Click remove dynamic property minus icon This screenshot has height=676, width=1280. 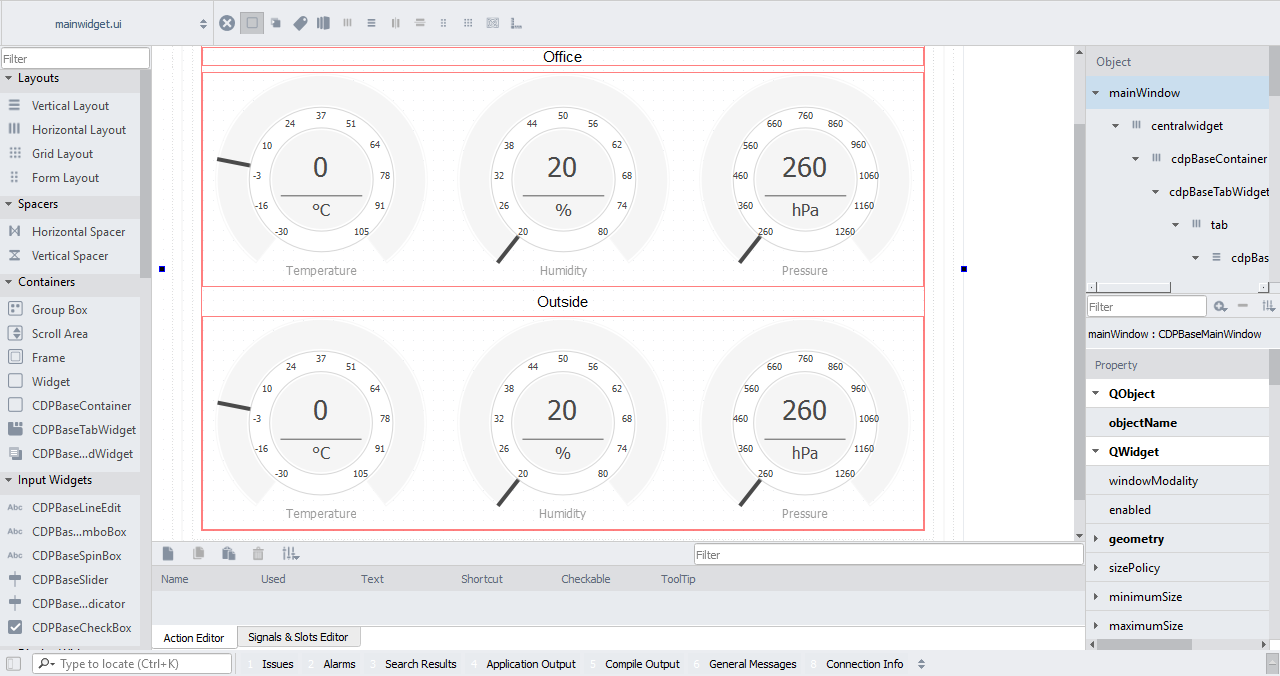(1243, 306)
